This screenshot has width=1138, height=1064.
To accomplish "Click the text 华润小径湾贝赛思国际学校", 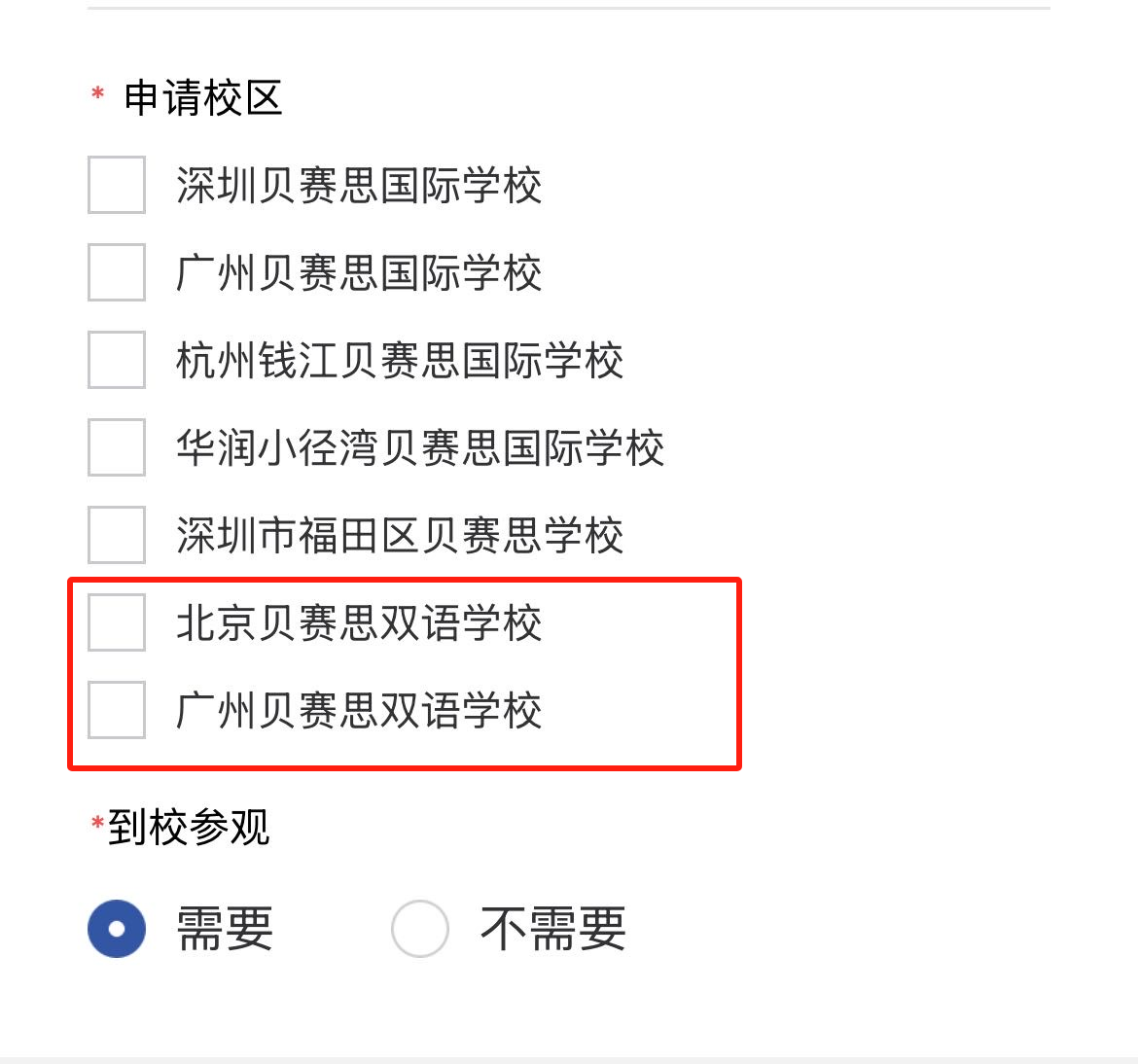I will tap(420, 447).
